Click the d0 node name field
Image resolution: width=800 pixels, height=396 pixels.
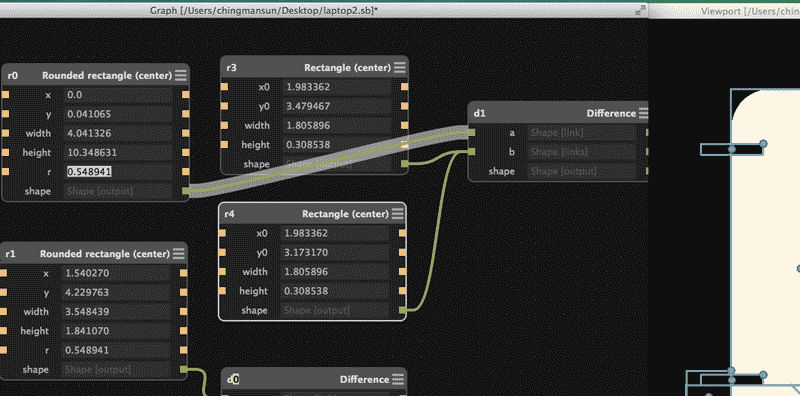pos(234,379)
